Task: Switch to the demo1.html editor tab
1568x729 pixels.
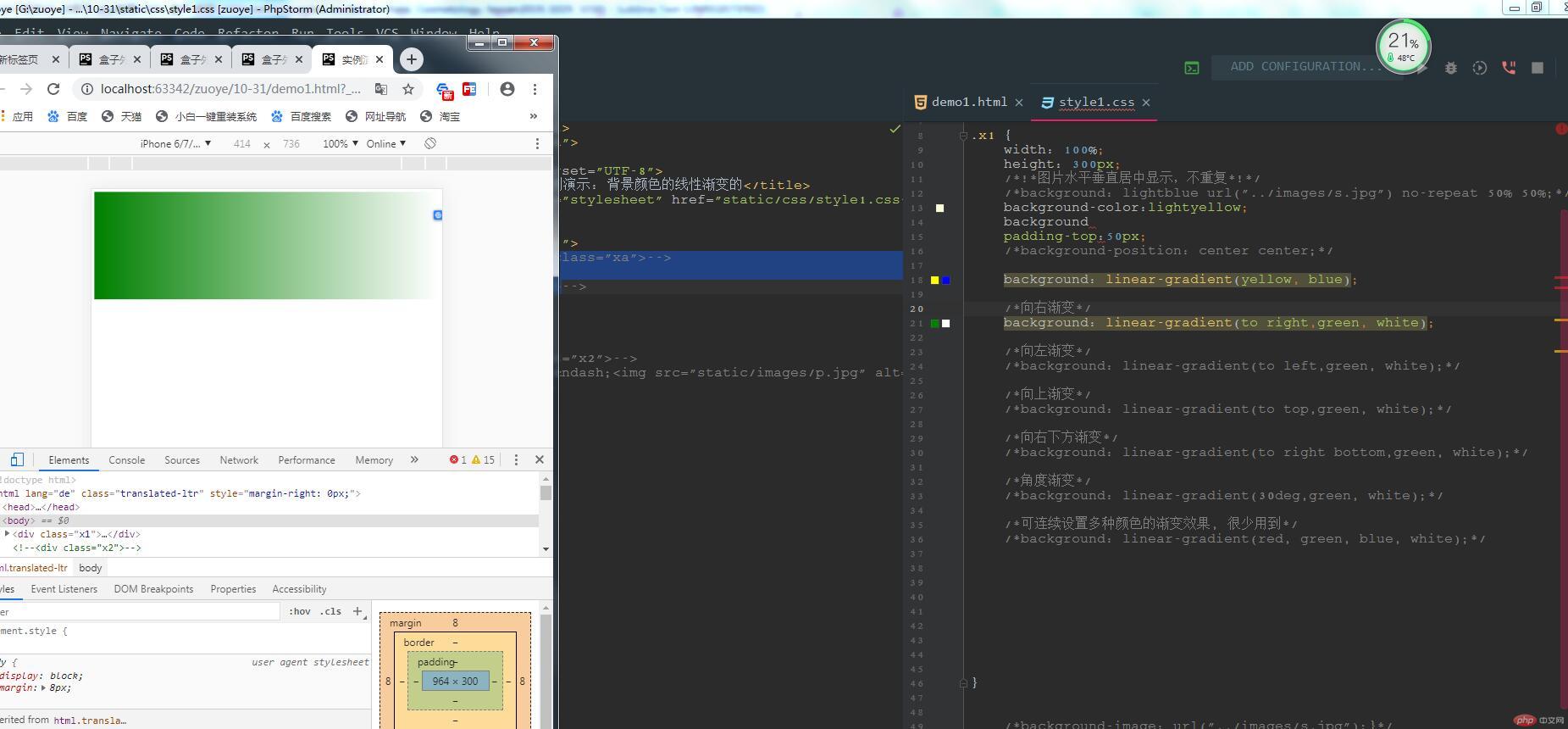Action: [969, 102]
